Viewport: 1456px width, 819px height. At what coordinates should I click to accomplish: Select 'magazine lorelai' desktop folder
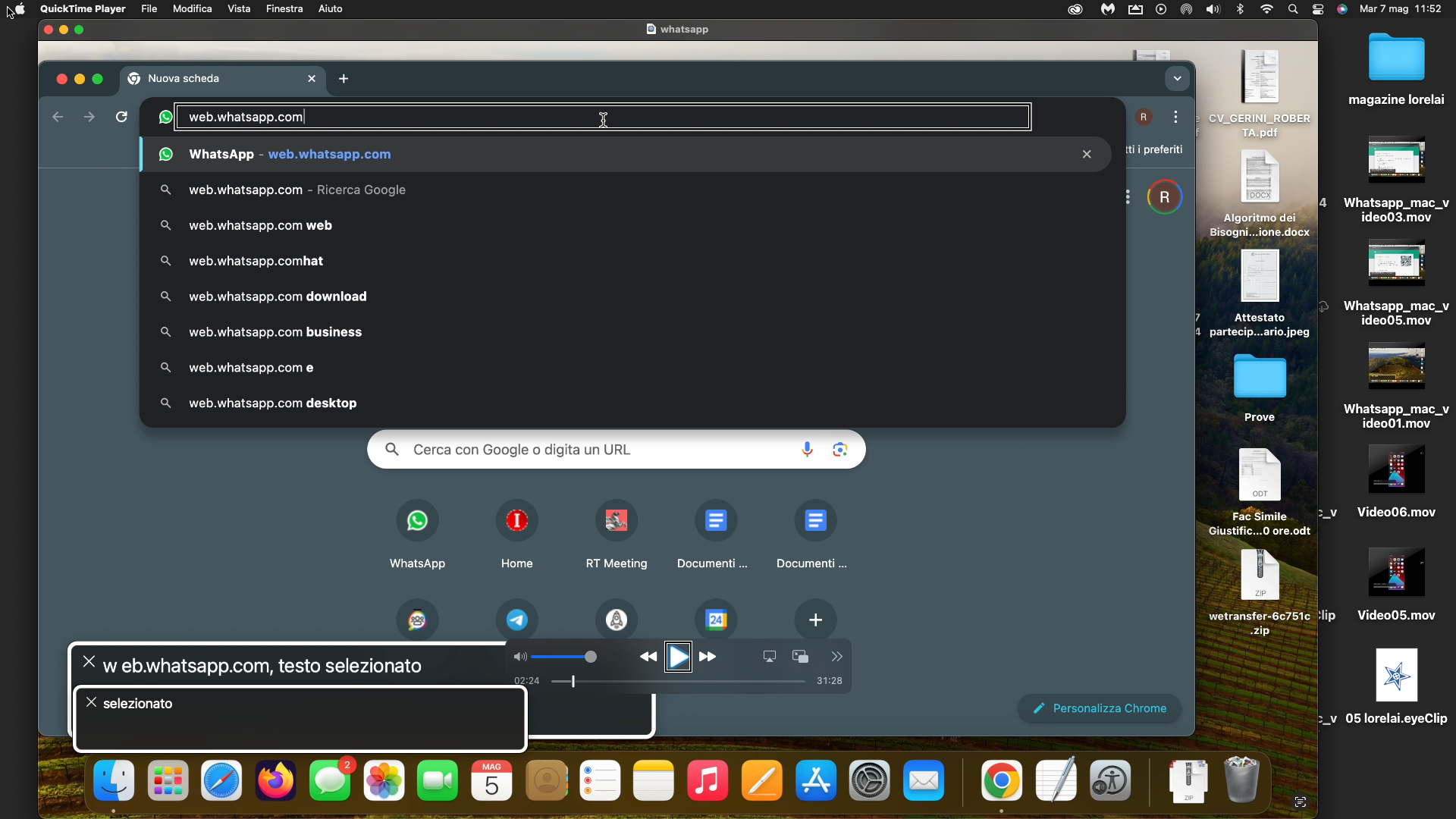click(1396, 68)
